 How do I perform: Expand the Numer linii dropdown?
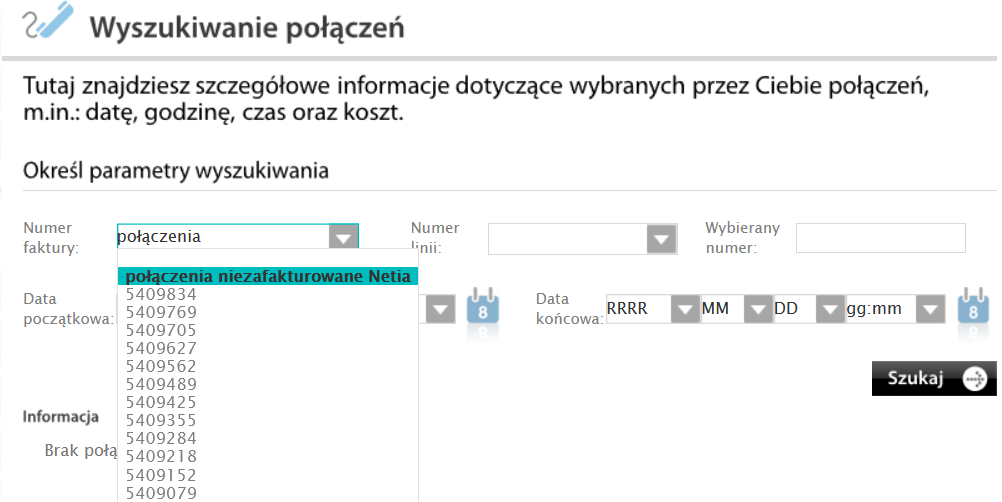[661, 239]
